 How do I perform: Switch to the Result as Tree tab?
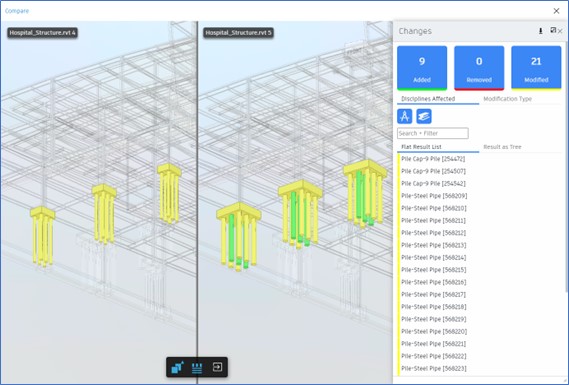pos(502,147)
